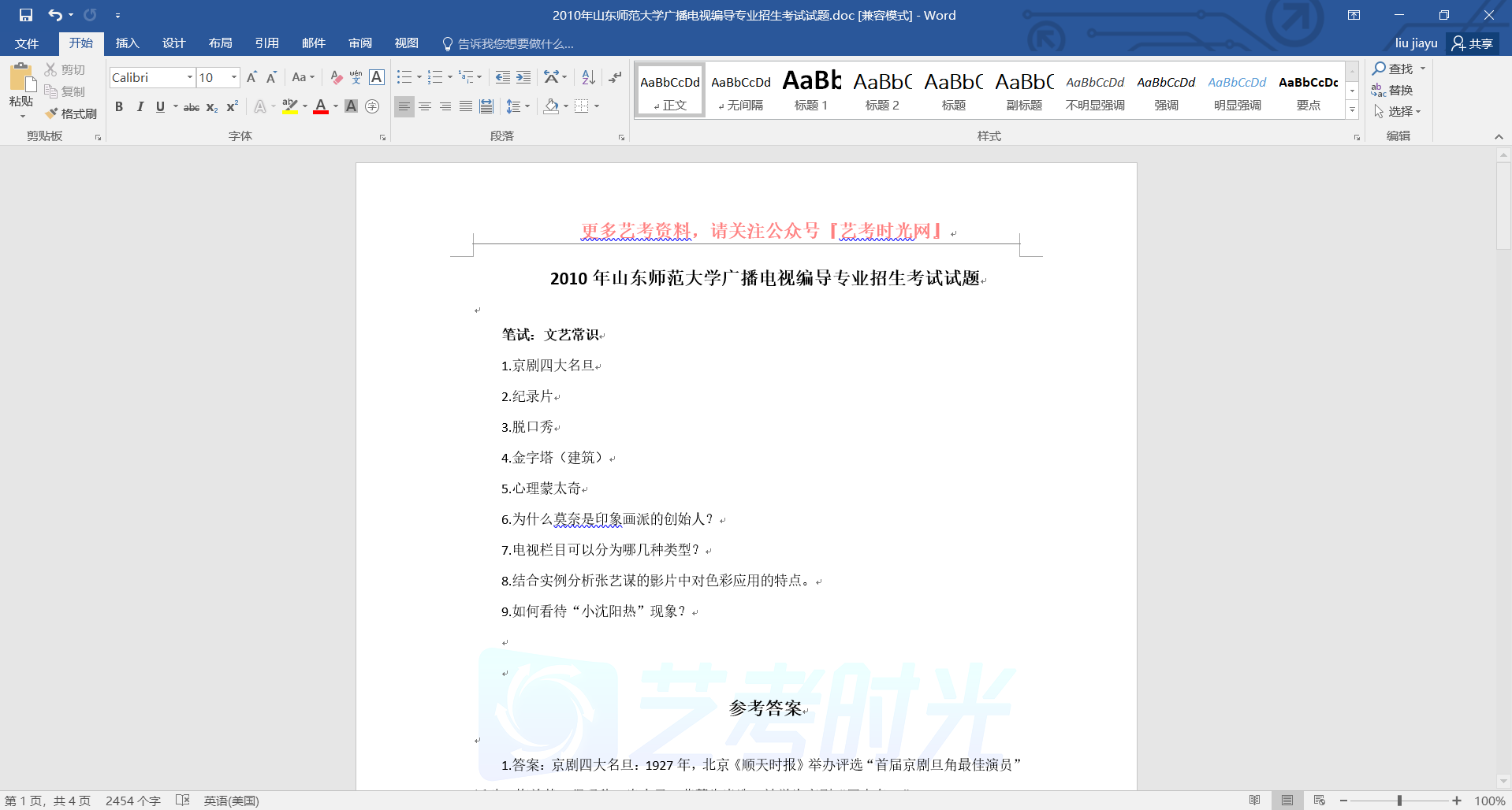
Task: Toggle Bold formatting
Action: click(x=119, y=107)
